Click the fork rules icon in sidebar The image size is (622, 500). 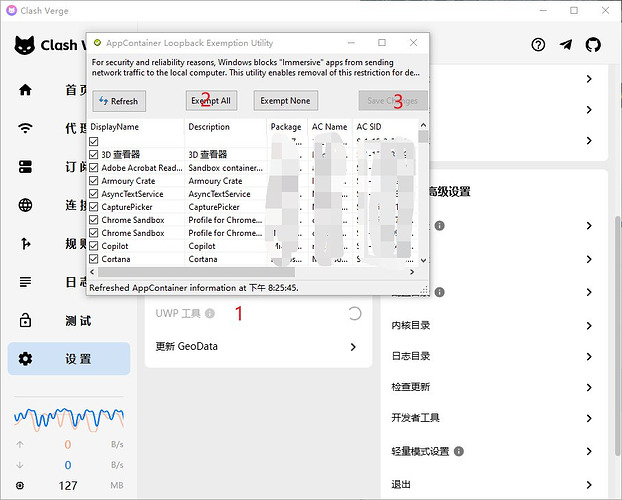tap(25, 243)
